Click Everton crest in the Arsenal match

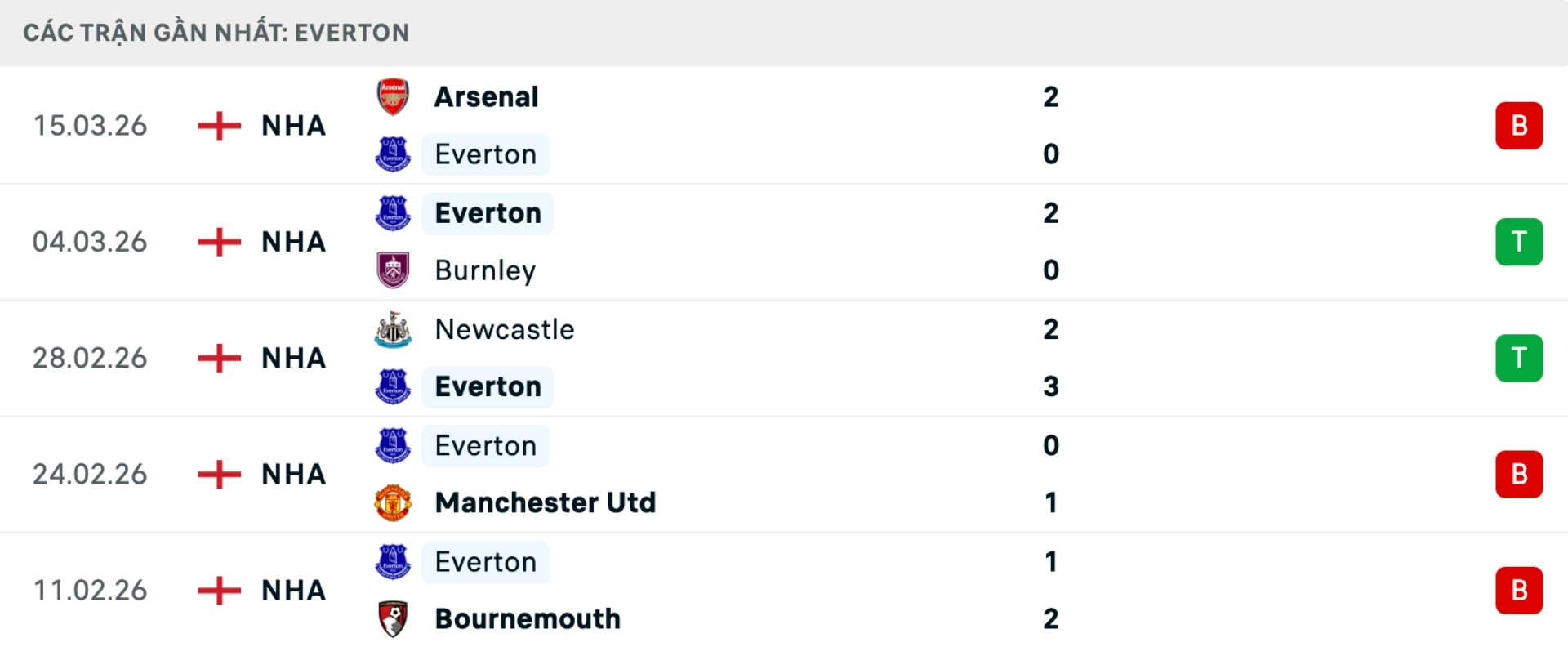pos(393,154)
